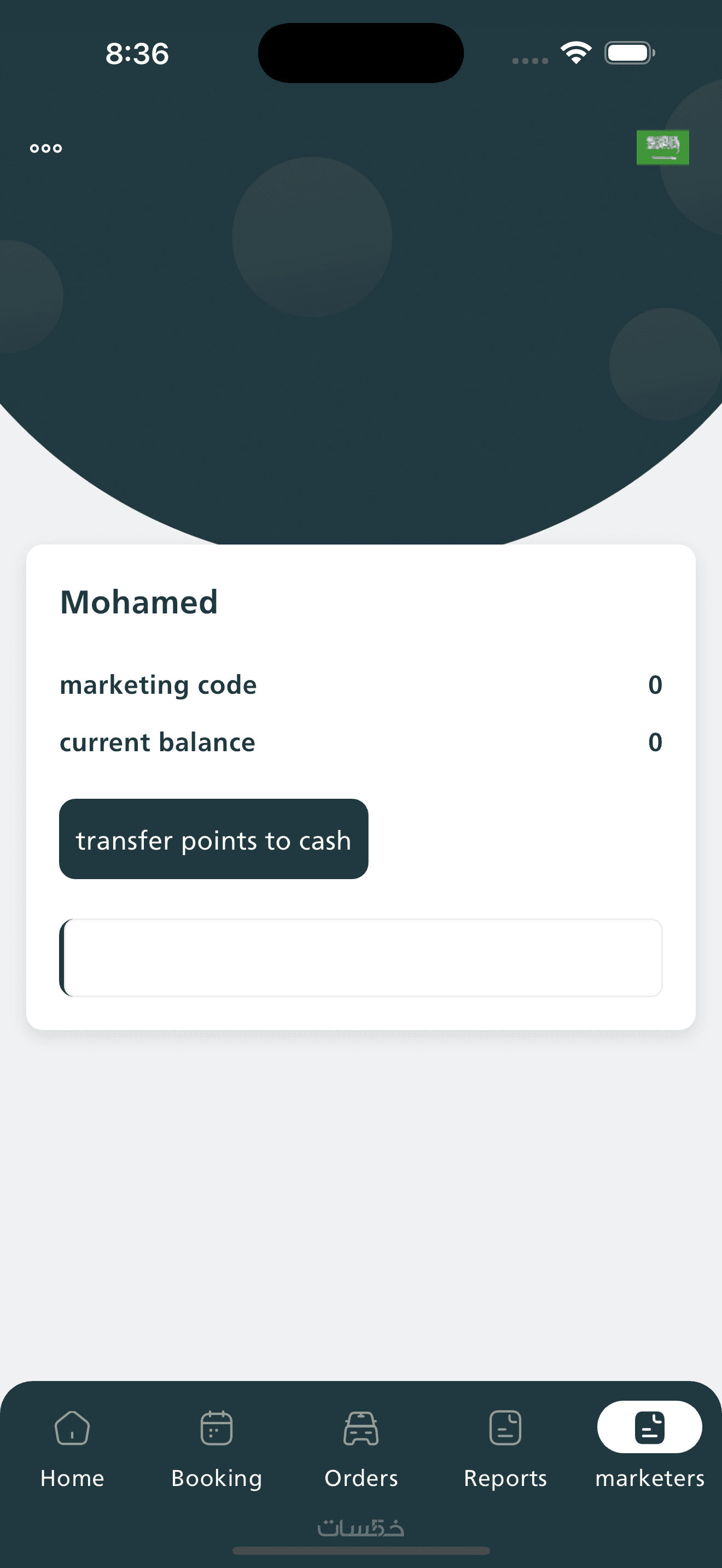Select the Orders tab label
The image size is (722, 1568).
point(361,1478)
